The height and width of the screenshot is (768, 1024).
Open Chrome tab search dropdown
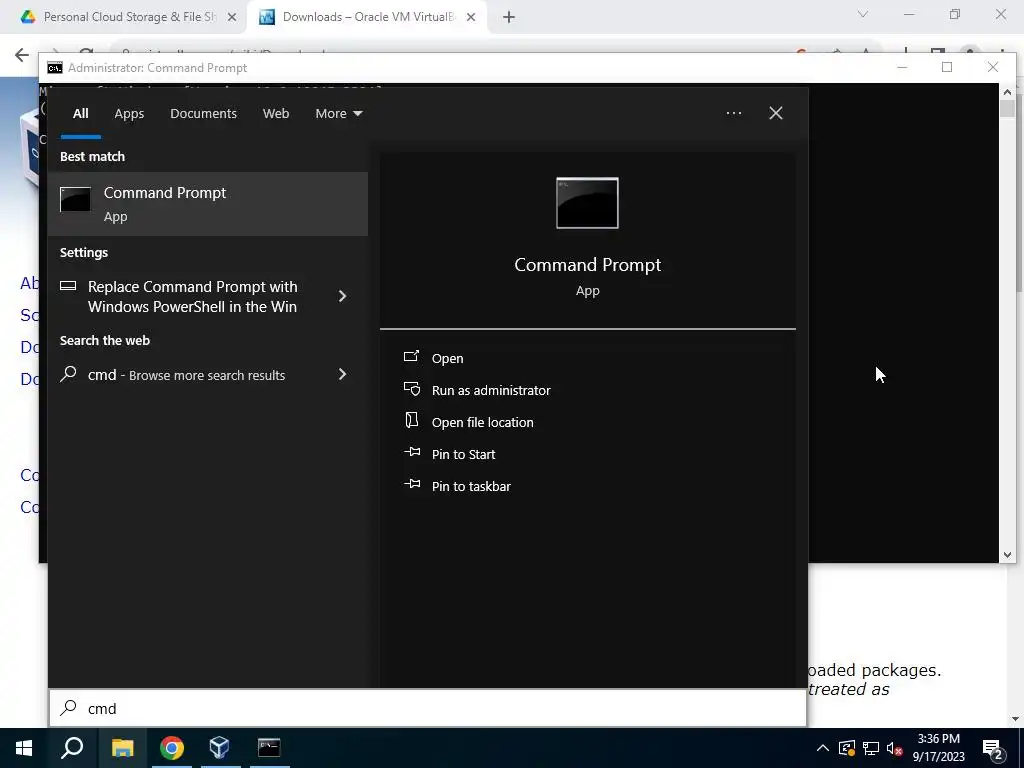coord(863,14)
